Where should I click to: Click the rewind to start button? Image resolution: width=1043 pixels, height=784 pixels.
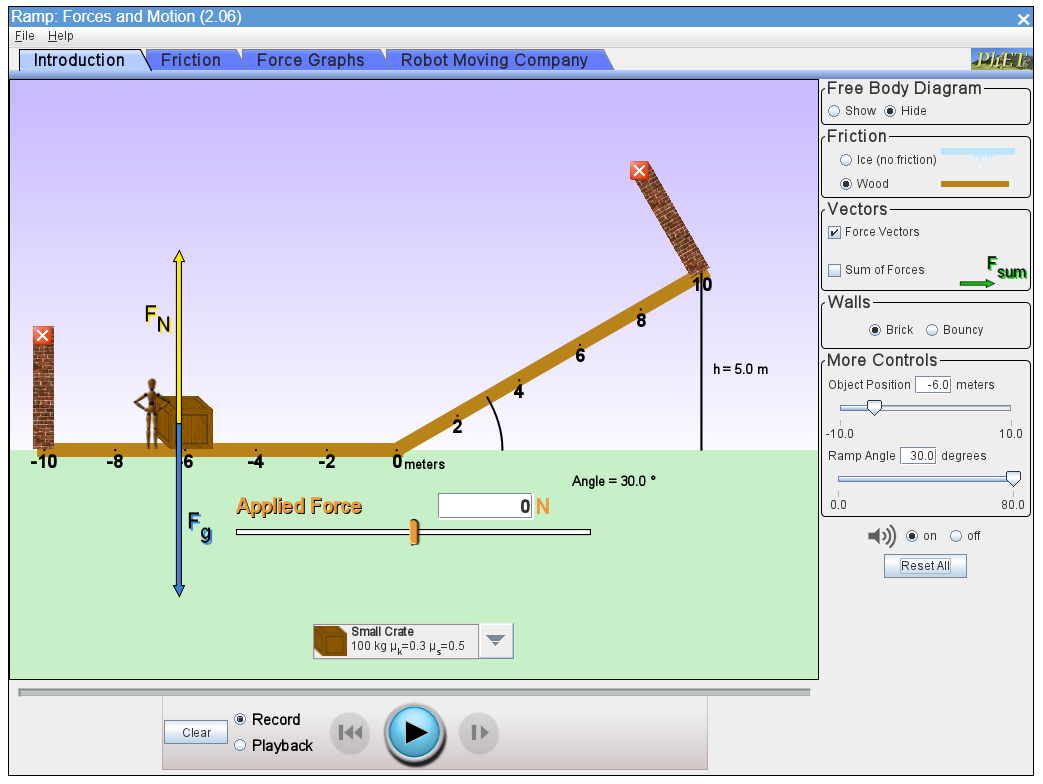pyautogui.click(x=350, y=733)
